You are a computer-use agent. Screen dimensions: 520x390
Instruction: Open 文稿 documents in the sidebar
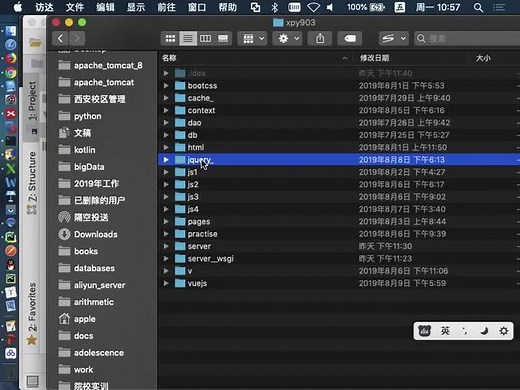75,133
